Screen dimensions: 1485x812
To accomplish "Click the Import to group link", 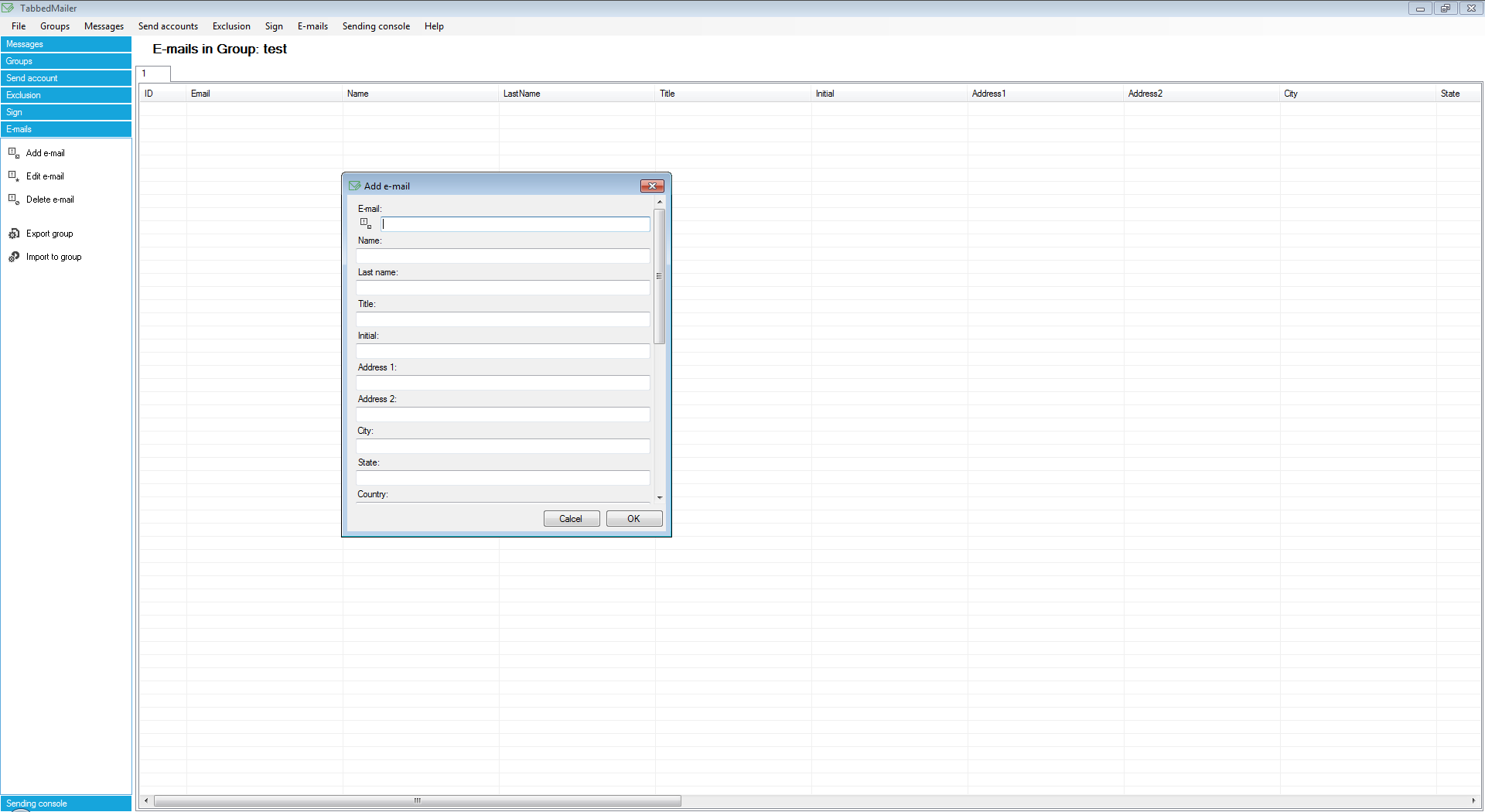I will click(x=53, y=257).
